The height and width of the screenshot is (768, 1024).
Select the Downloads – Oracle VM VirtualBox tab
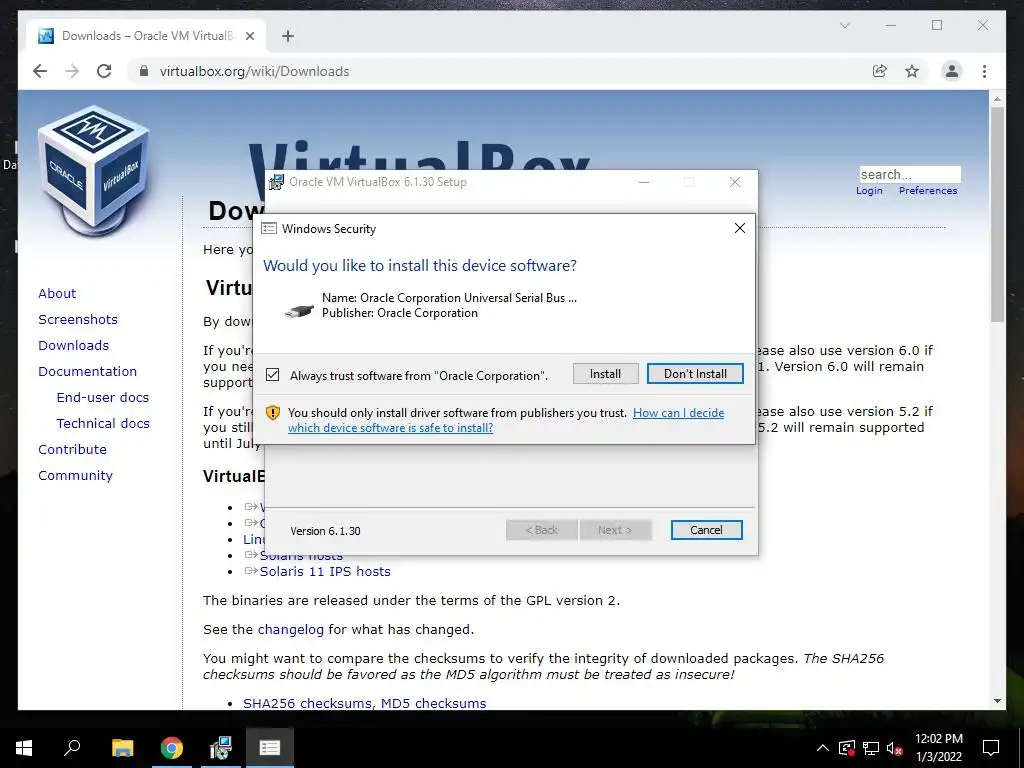[146, 36]
